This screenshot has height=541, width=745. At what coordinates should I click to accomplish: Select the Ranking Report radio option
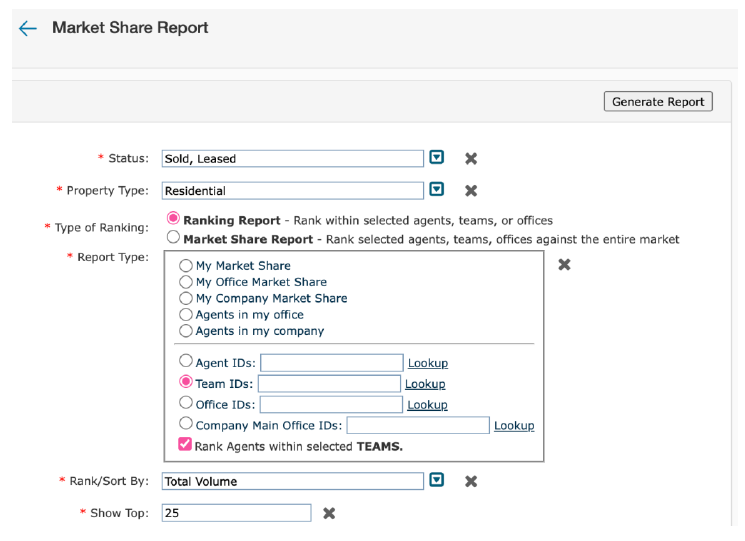click(174, 219)
